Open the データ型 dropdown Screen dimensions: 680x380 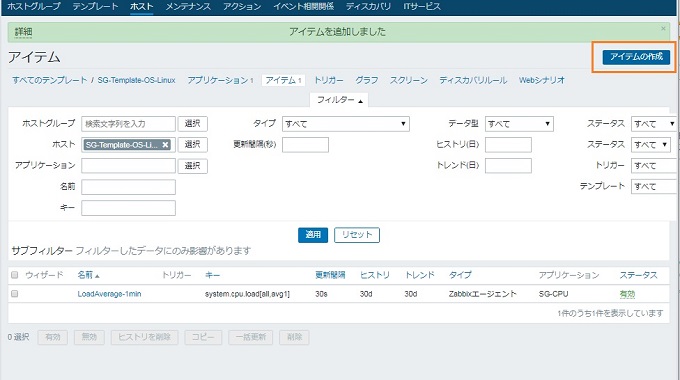click(x=519, y=124)
